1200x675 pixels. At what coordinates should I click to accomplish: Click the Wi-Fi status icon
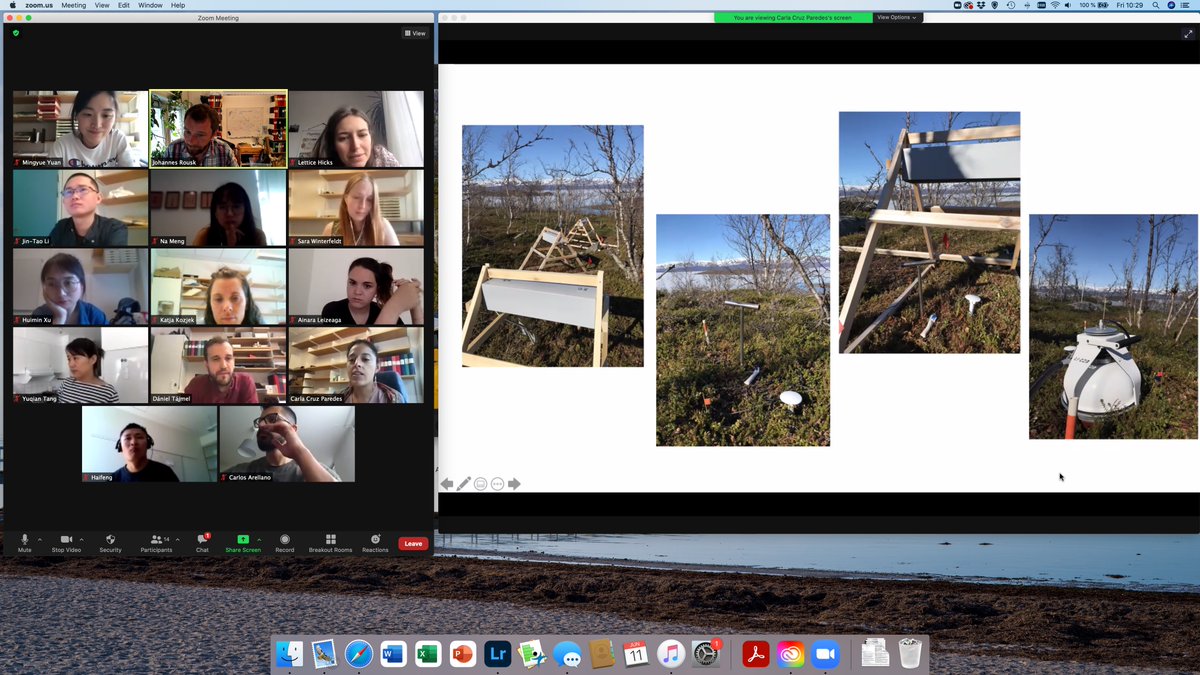click(1054, 5)
